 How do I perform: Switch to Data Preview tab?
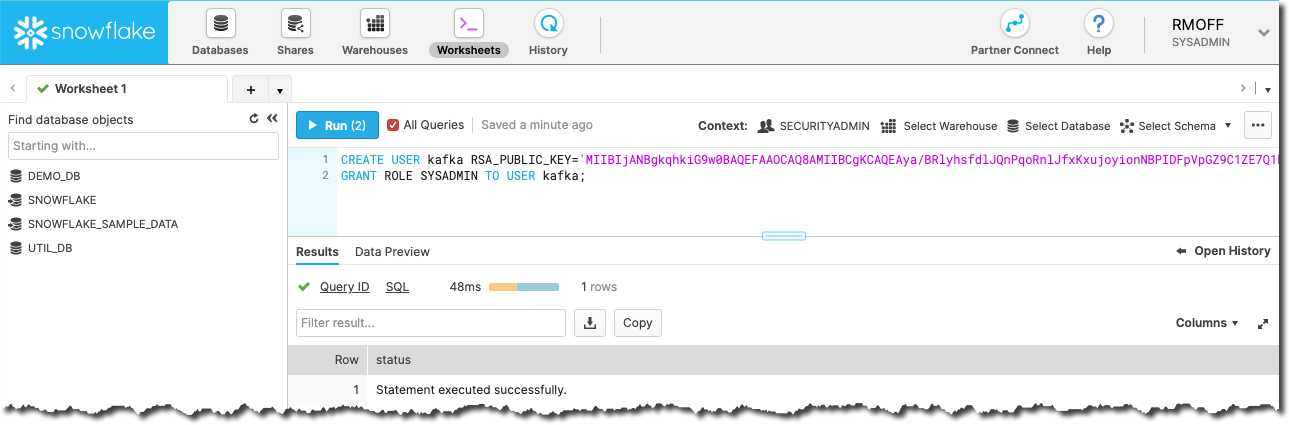[x=392, y=252]
